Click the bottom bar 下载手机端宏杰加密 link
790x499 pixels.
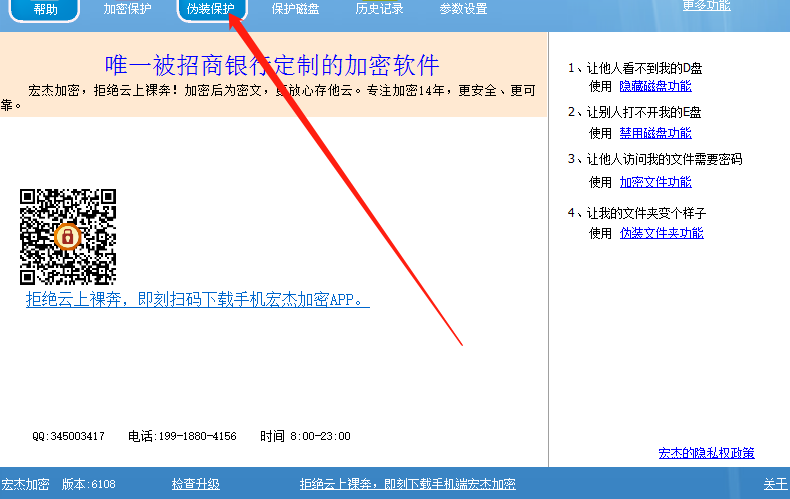pos(408,484)
